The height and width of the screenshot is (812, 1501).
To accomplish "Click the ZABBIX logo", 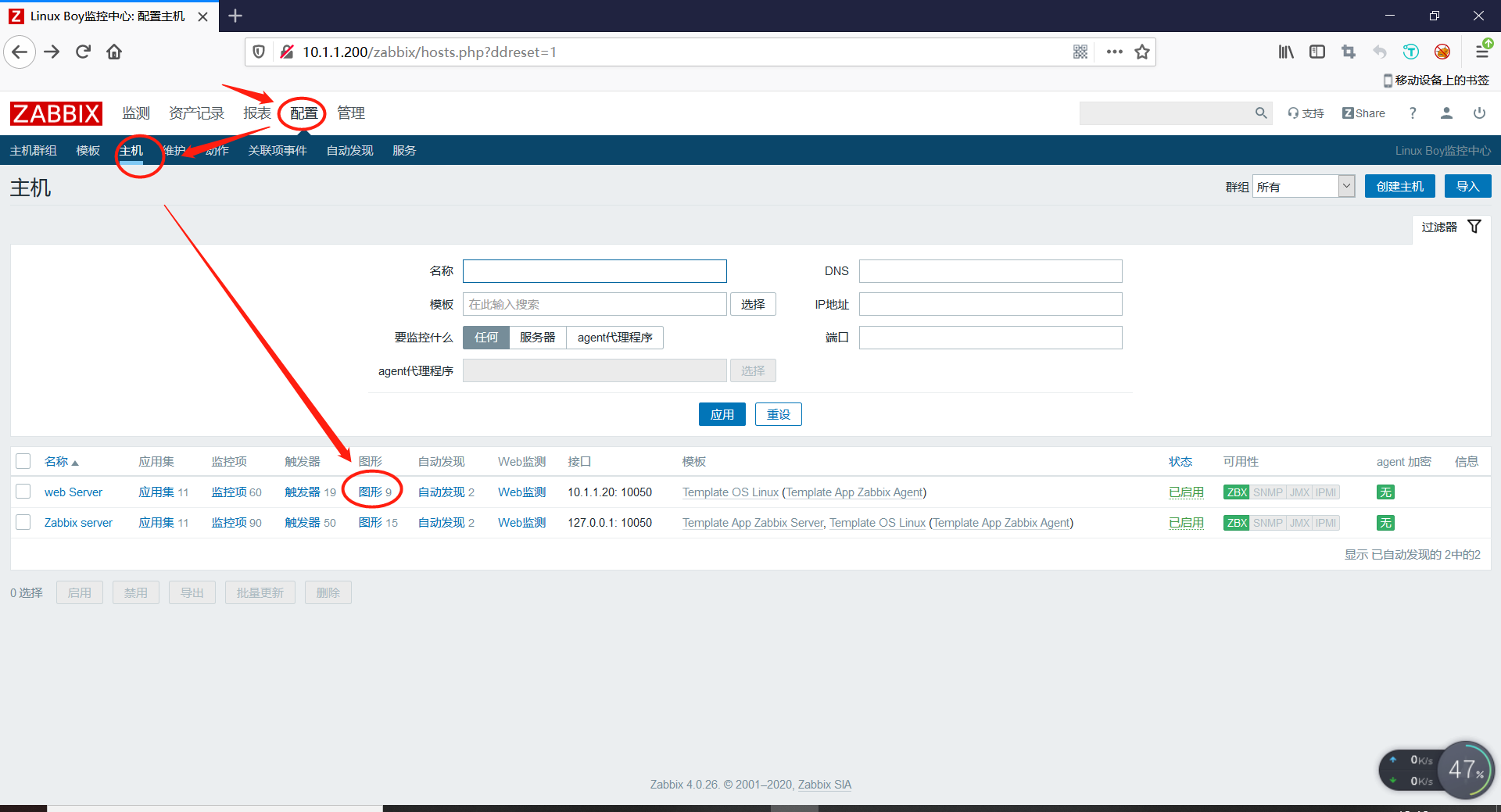I will 56,113.
